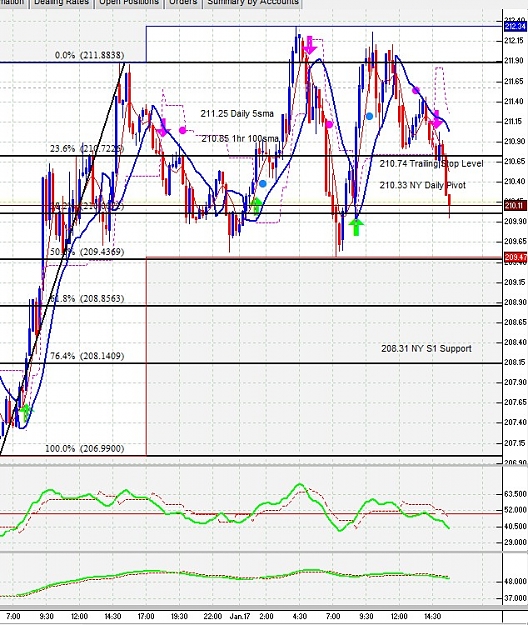
Task: Click the '210.74 Trailing Stop Level' annotation
Action: [x=431, y=163]
